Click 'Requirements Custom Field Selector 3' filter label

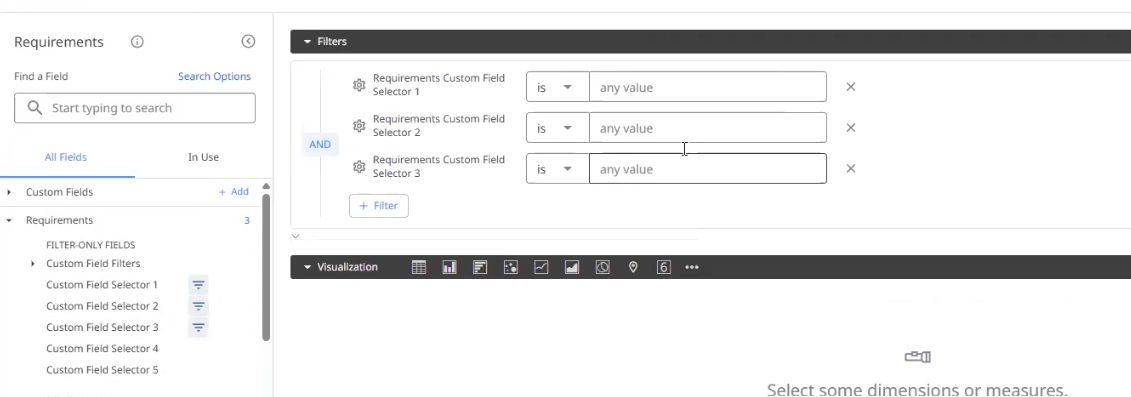click(439, 167)
